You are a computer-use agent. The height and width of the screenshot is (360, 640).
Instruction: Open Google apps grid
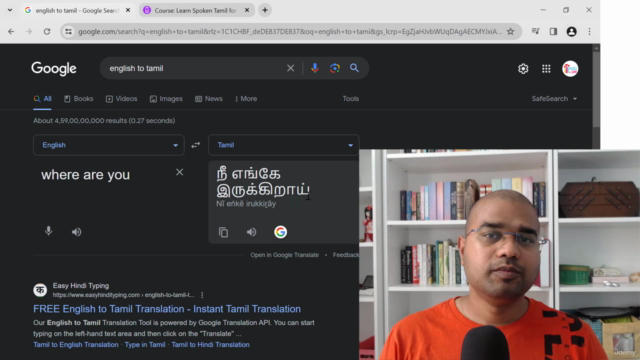[x=546, y=69]
